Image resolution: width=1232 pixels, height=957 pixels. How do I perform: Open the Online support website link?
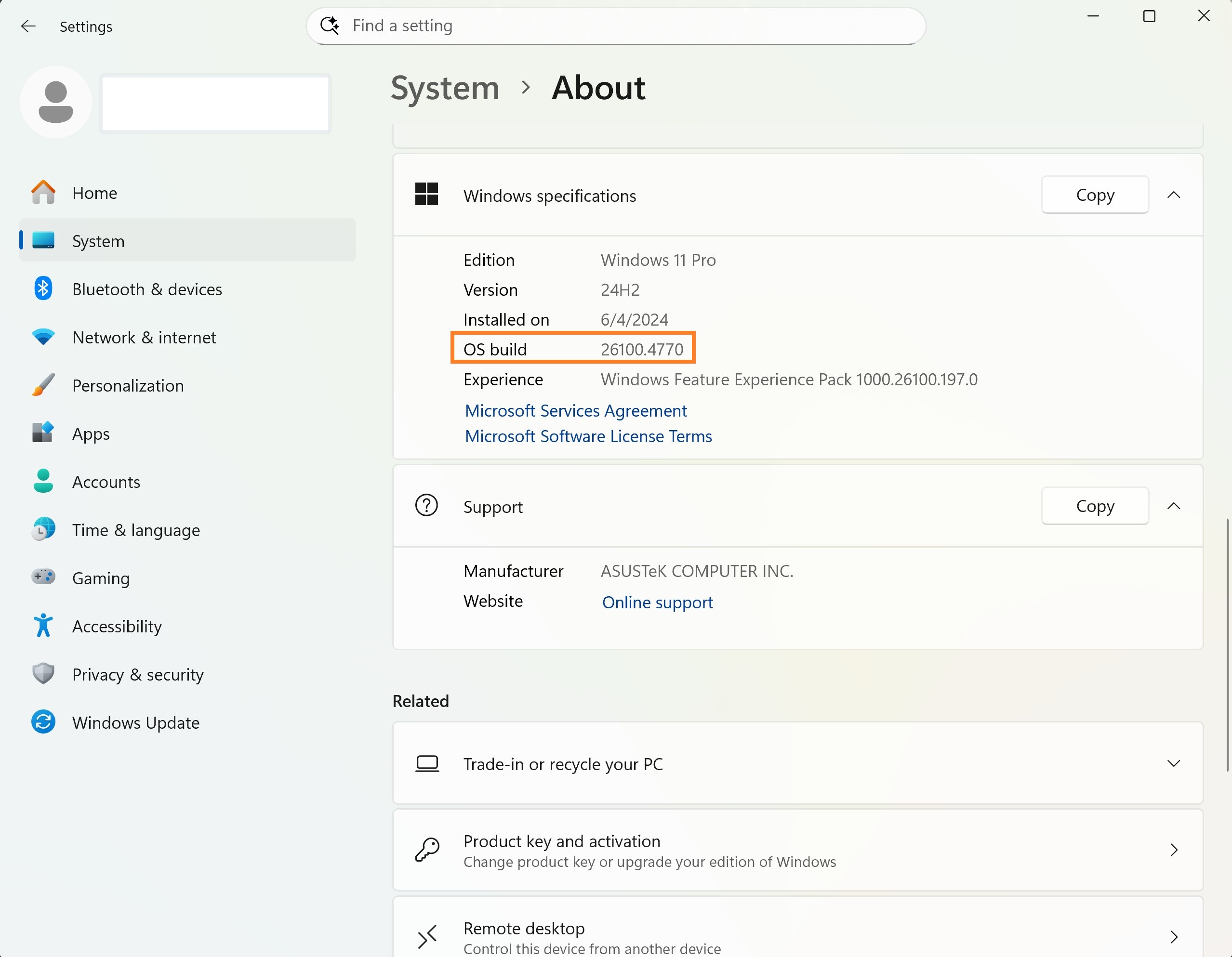point(657,603)
